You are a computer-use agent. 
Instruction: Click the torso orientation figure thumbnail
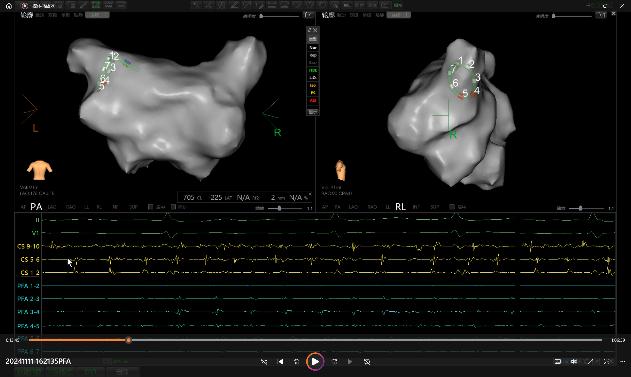pyautogui.click(x=39, y=170)
